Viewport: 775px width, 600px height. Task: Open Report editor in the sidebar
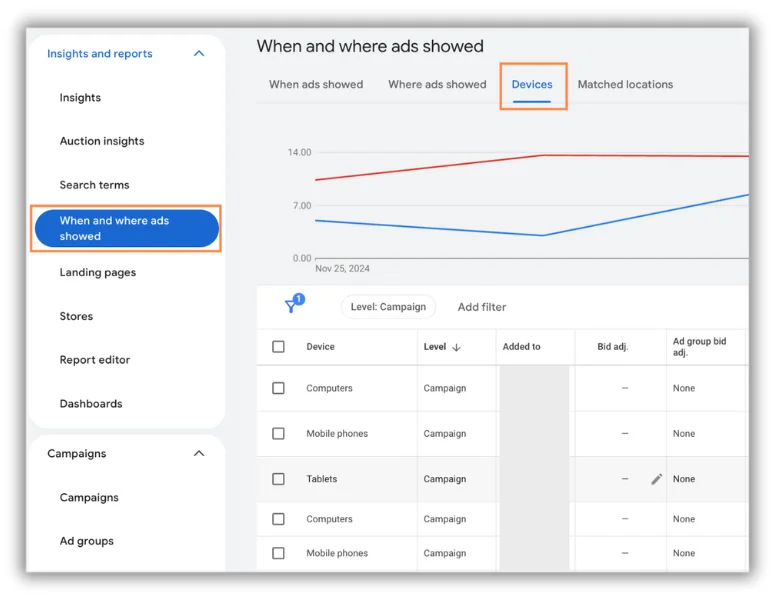click(x=95, y=360)
